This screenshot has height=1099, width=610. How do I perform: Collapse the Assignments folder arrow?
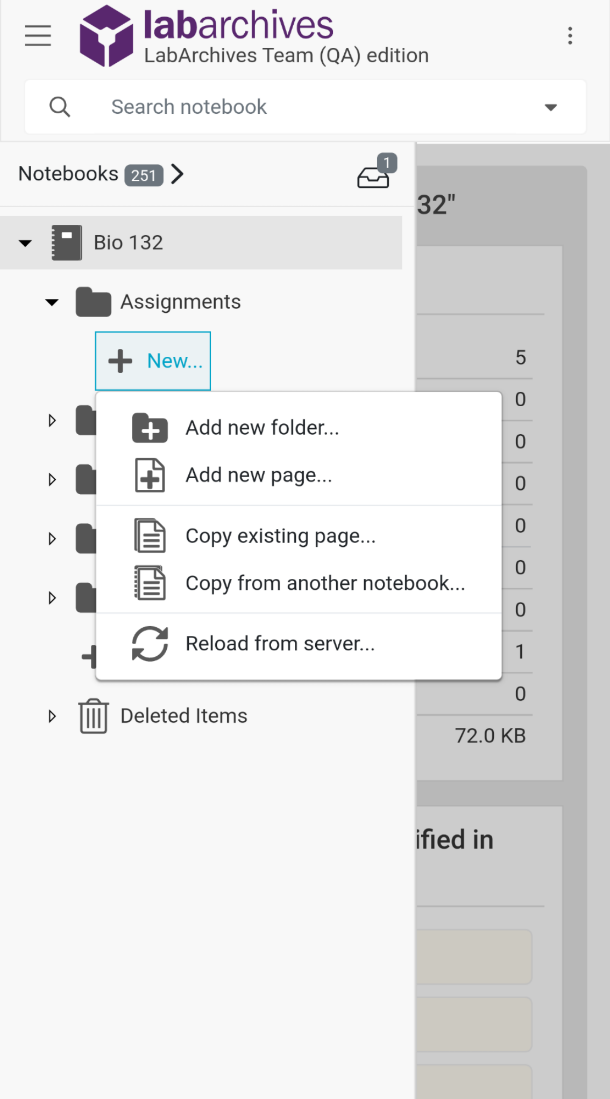[x=52, y=303]
